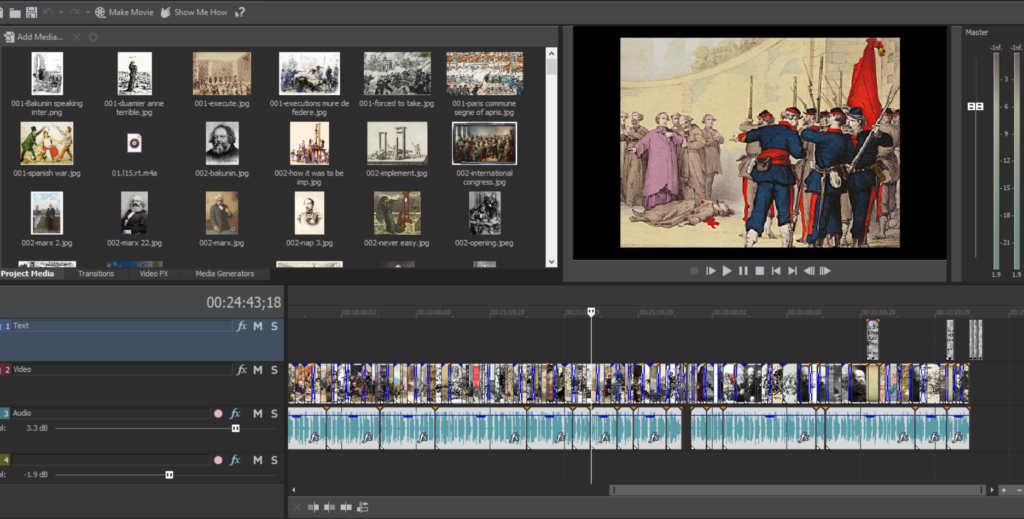1024x519 pixels.
Task: Click the Split tool in the timeline toolbar
Action: [x=346, y=507]
